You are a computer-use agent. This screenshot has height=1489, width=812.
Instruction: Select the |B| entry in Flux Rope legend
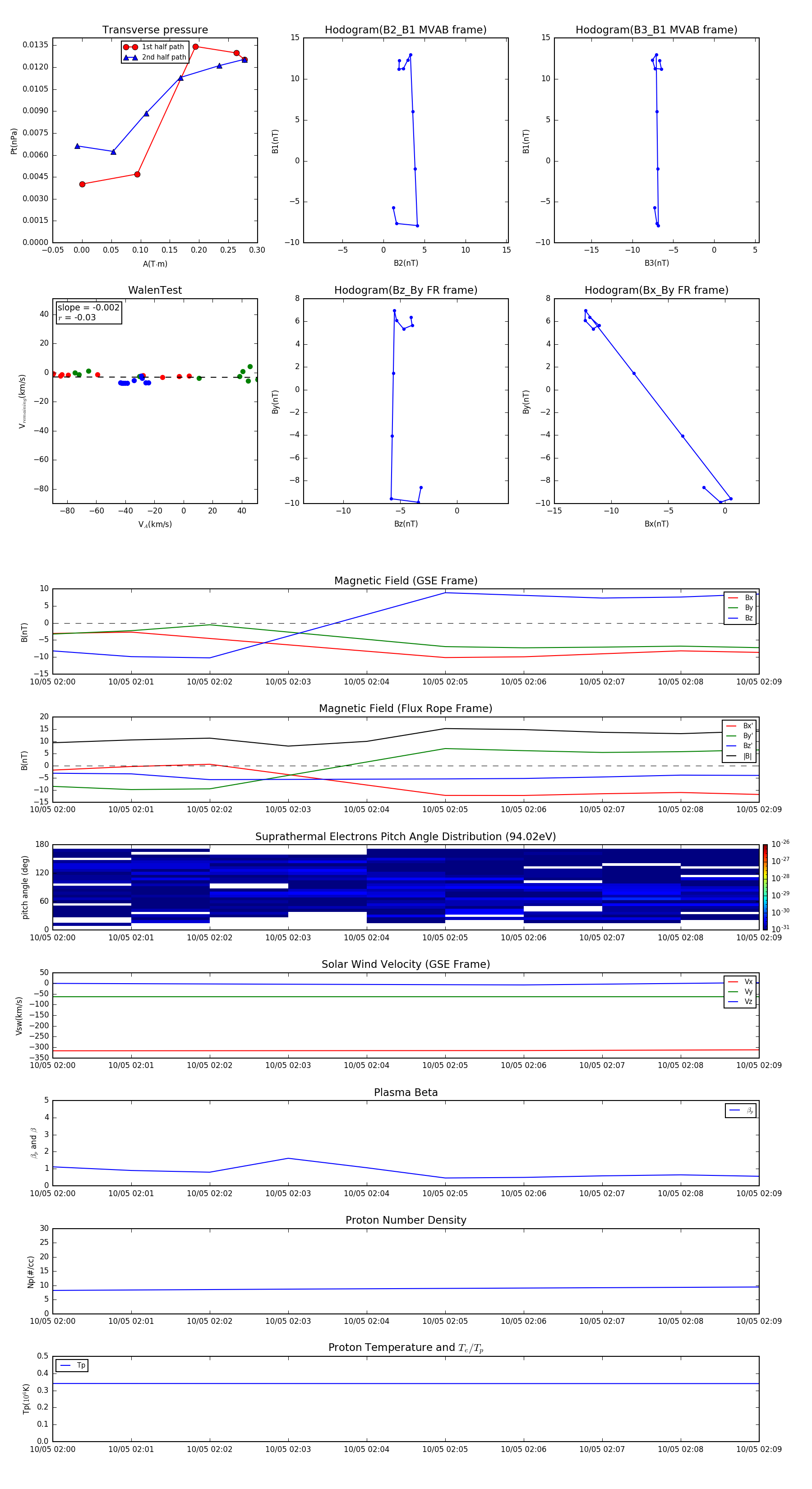point(739,756)
